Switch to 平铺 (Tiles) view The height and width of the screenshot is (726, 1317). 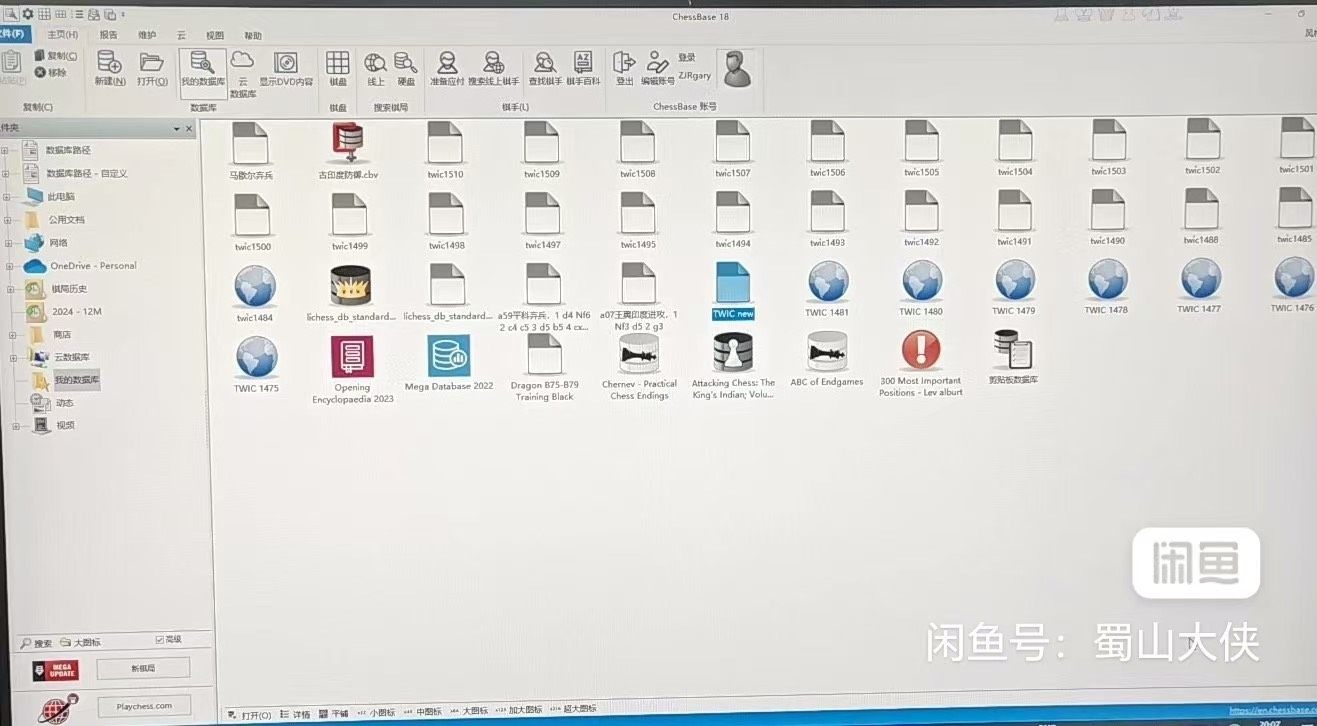click(334, 714)
